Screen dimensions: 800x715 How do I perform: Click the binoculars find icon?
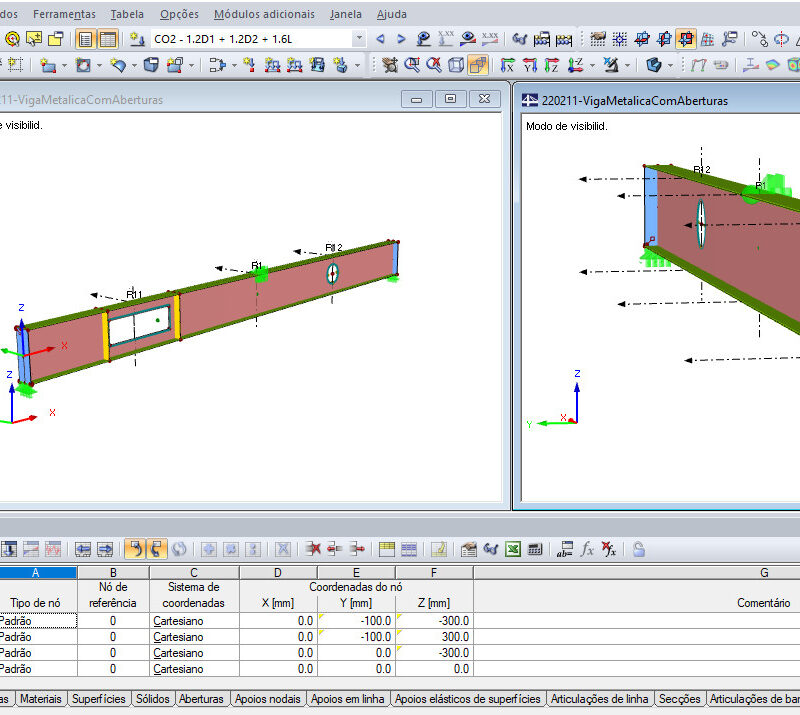click(x=519, y=39)
